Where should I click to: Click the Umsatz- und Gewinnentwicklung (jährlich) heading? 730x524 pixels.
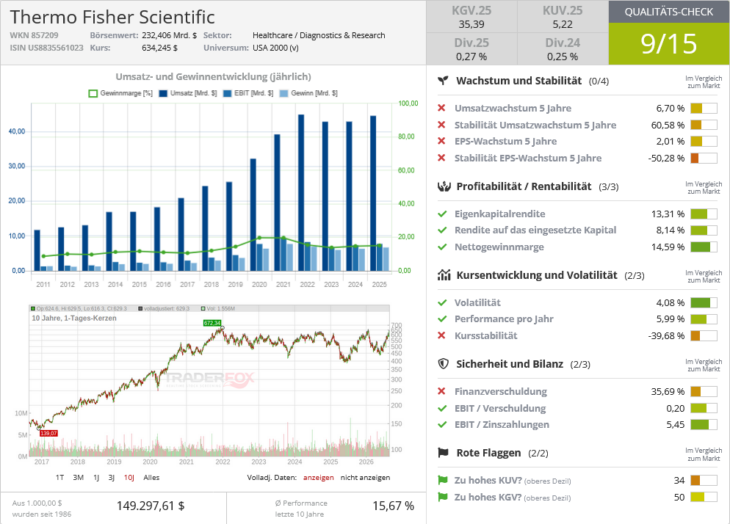[x=213, y=77]
